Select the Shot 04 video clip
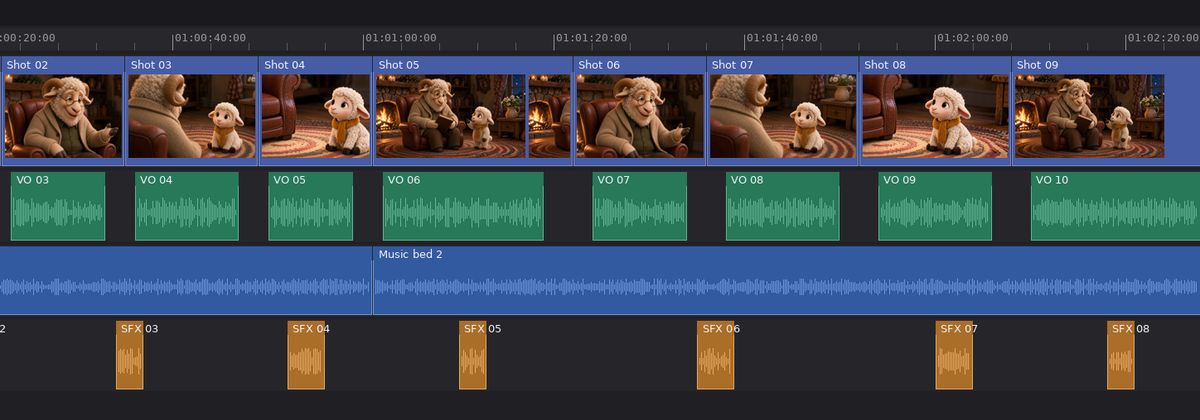Screen dimensions: 1200x420 [x=316, y=111]
